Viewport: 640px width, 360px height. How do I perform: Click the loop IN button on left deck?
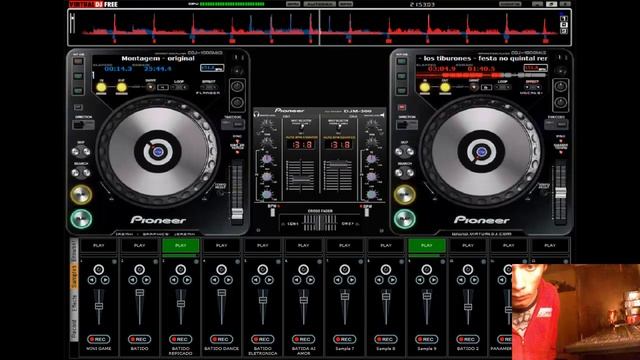(101, 87)
